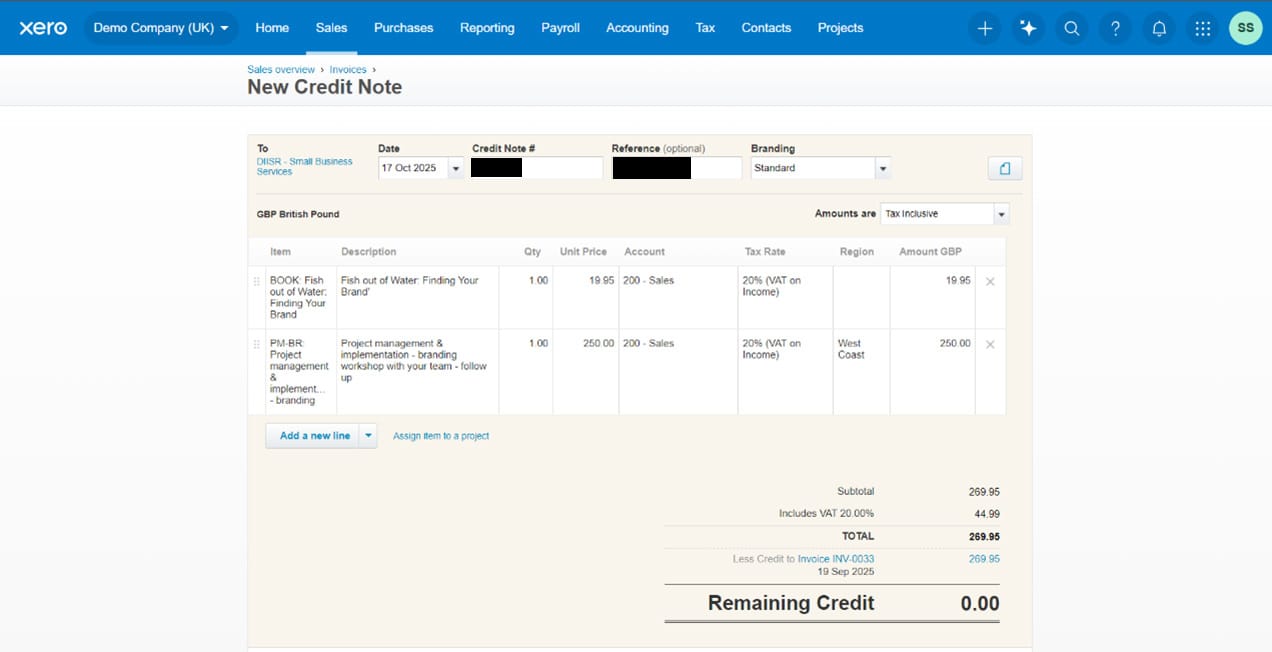Click the AI assistant sparkle icon
Viewport: 1272px width, 652px height.
coord(1028,28)
